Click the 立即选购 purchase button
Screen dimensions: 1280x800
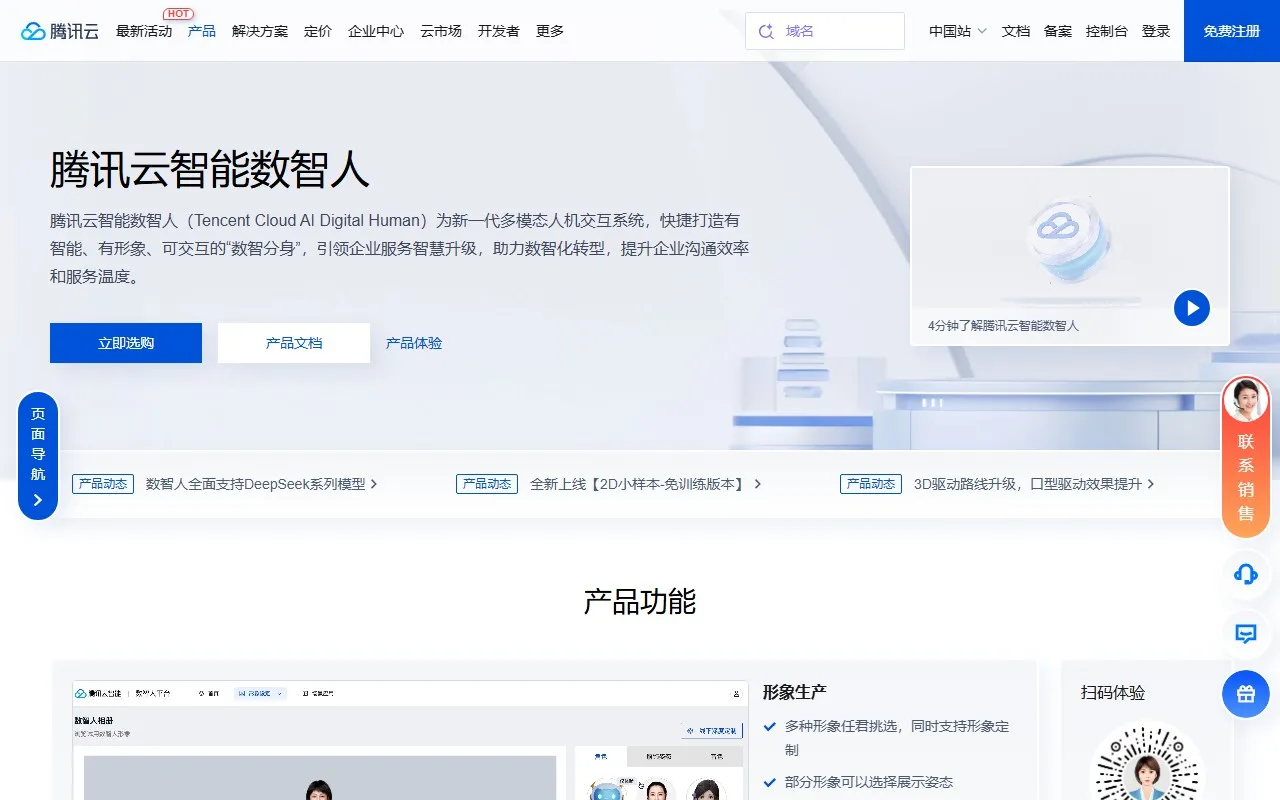click(x=125, y=342)
